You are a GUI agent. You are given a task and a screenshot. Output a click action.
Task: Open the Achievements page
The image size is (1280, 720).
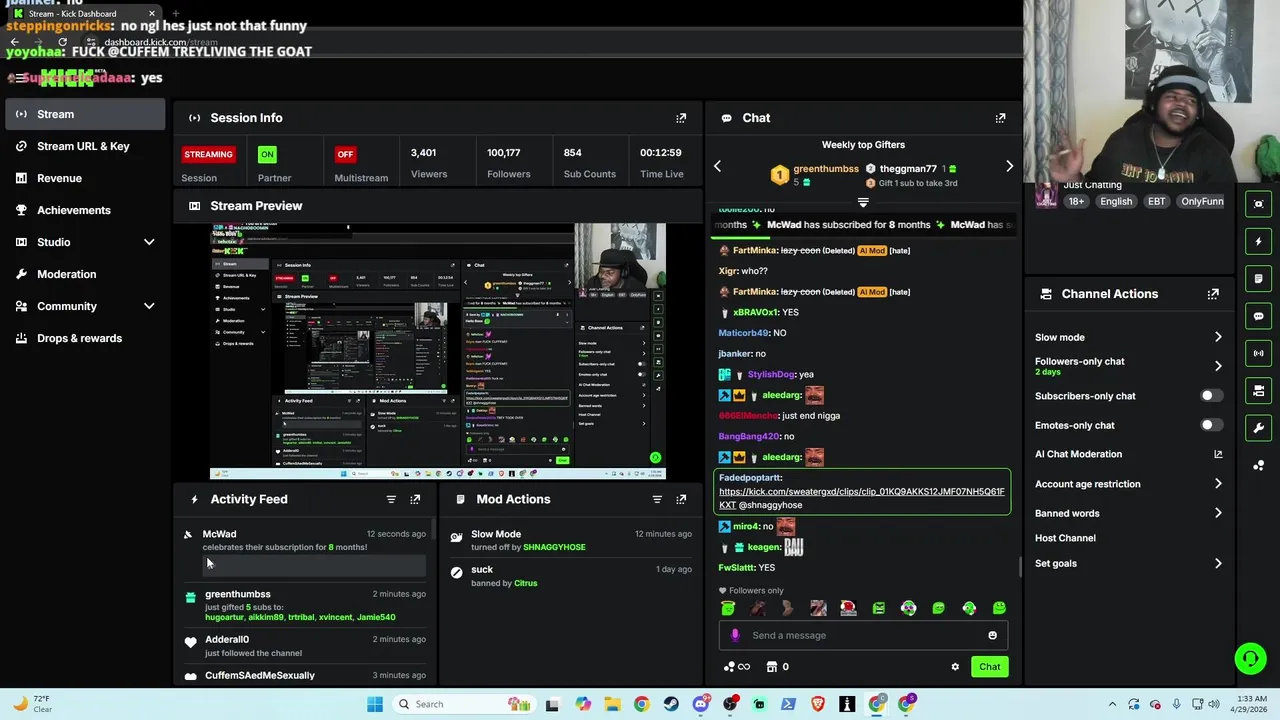pos(84,210)
